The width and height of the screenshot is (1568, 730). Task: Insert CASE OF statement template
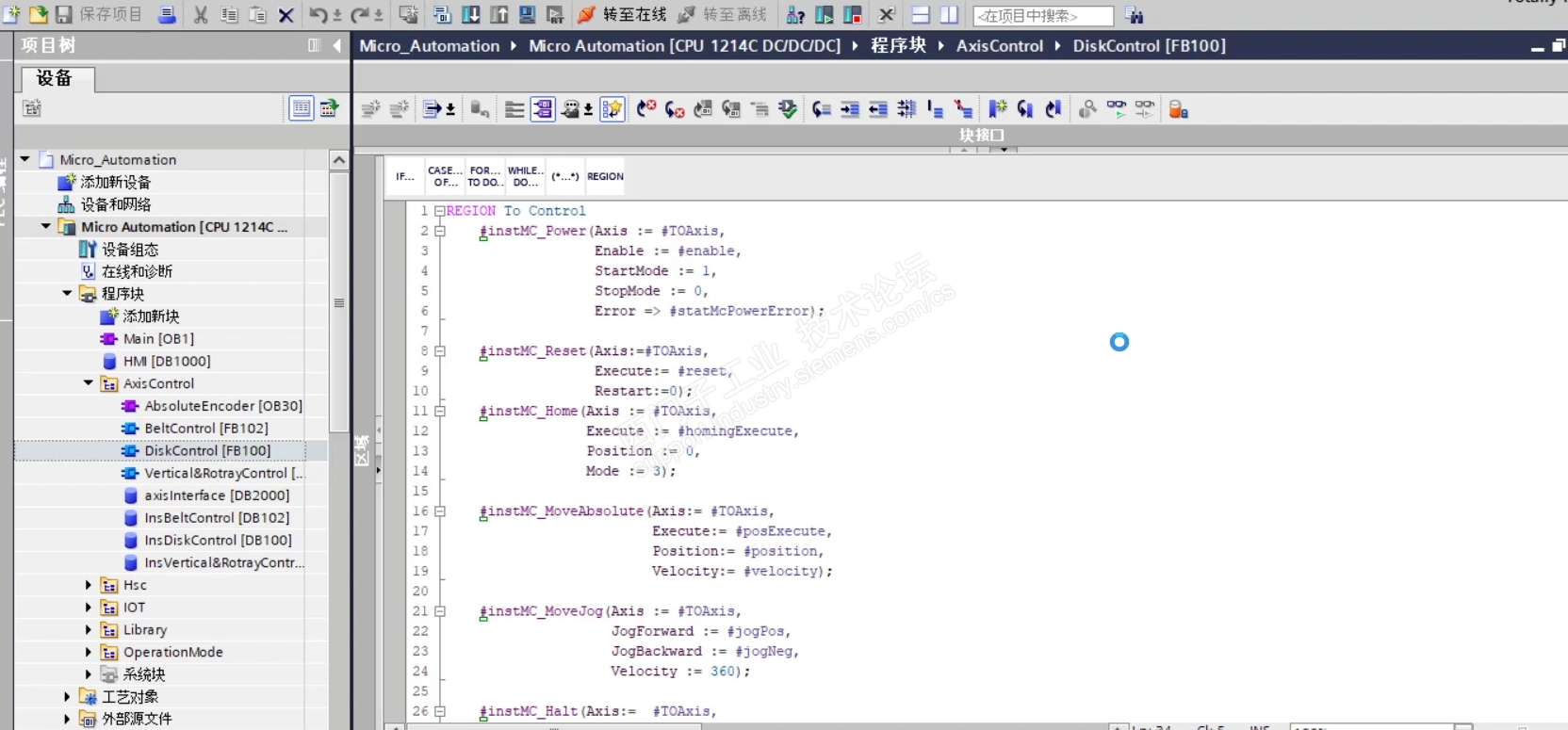click(x=445, y=176)
